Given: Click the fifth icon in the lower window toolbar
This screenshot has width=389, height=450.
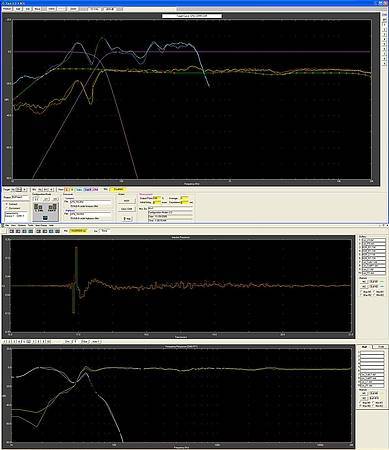Looking at the screenshot, I should tap(38, 231).
